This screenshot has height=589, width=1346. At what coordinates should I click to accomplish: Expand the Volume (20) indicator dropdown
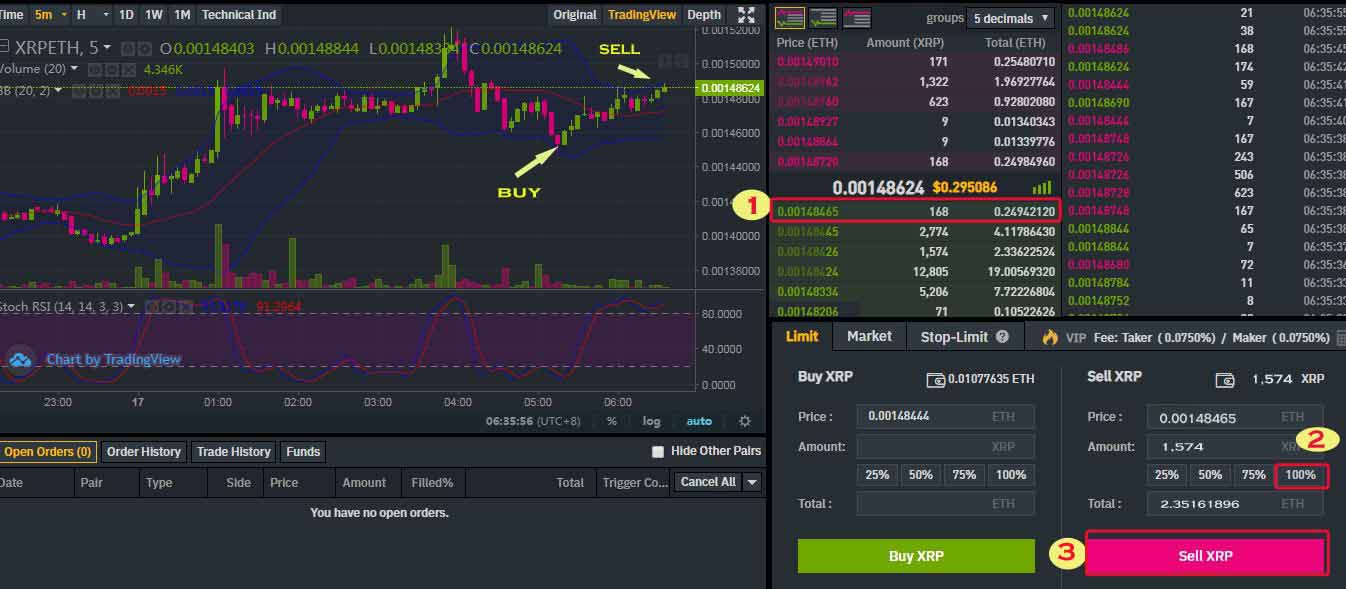[x=75, y=69]
